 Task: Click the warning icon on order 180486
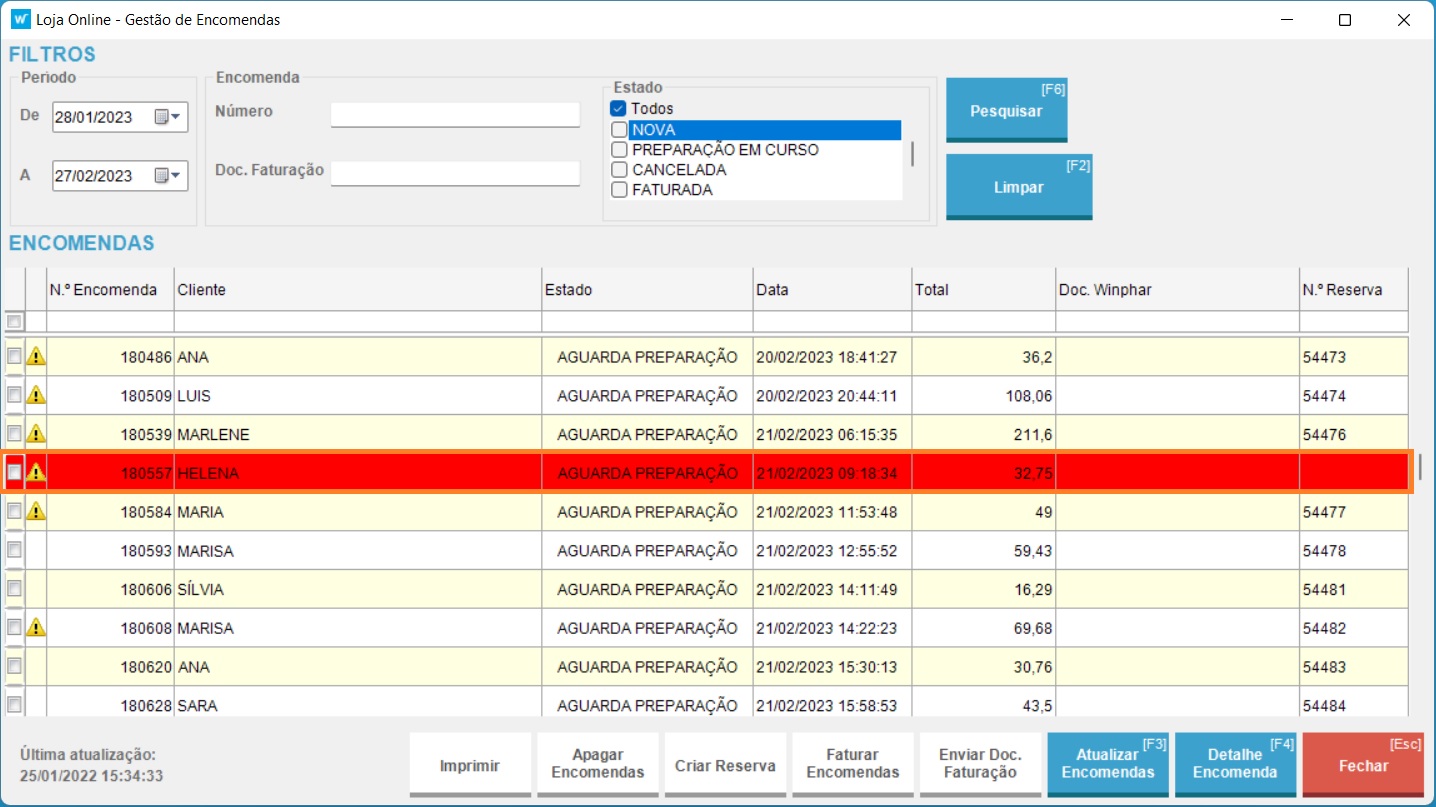coord(36,356)
